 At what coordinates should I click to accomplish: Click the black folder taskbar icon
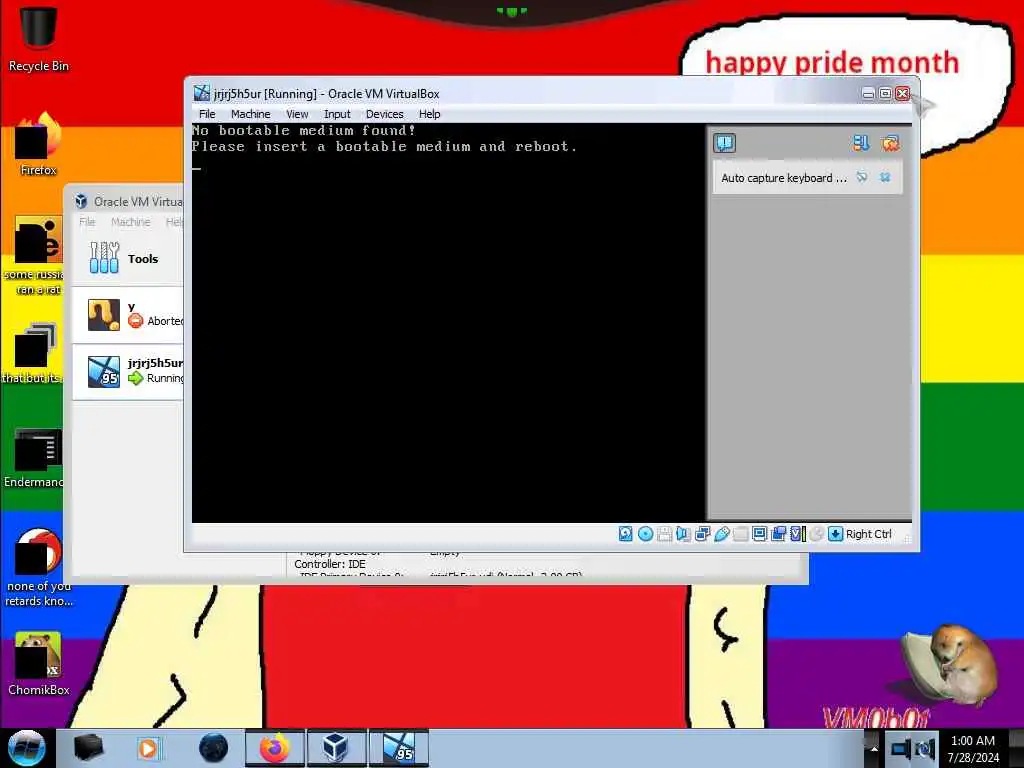(x=88, y=748)
